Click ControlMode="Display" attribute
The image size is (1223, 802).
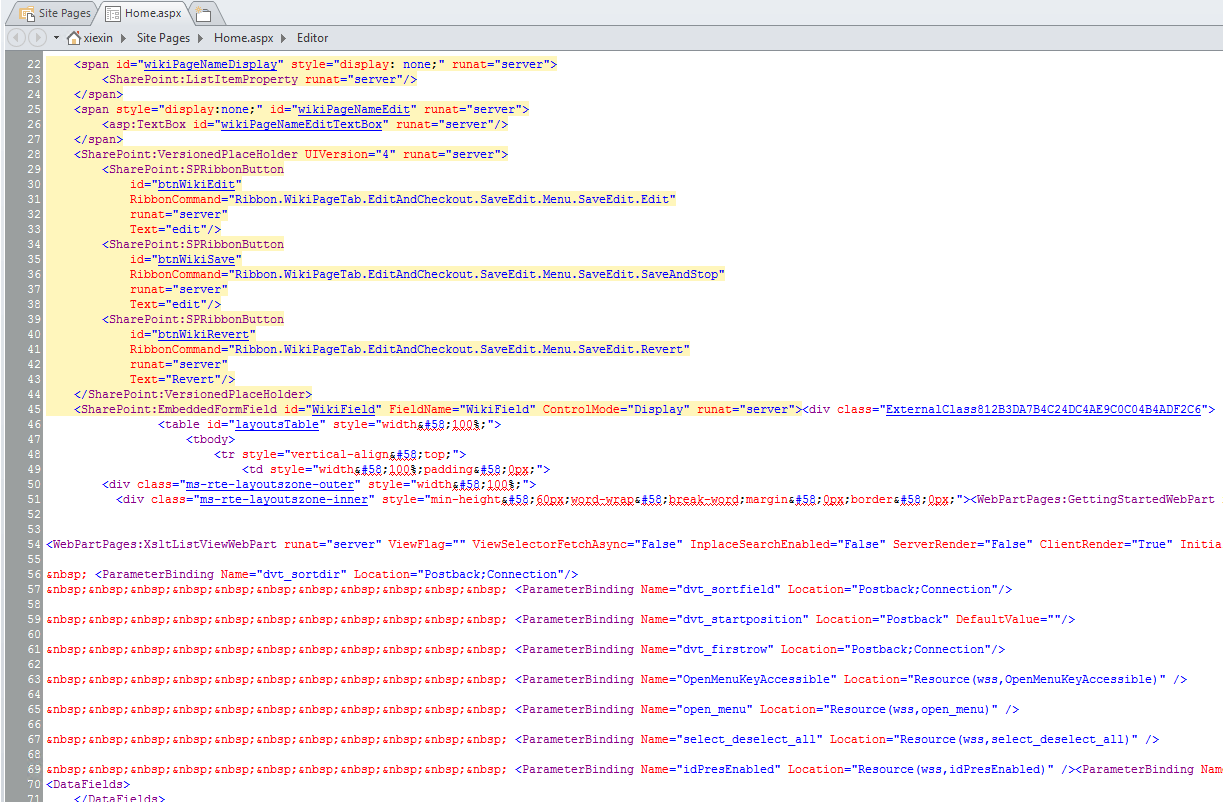616,409
